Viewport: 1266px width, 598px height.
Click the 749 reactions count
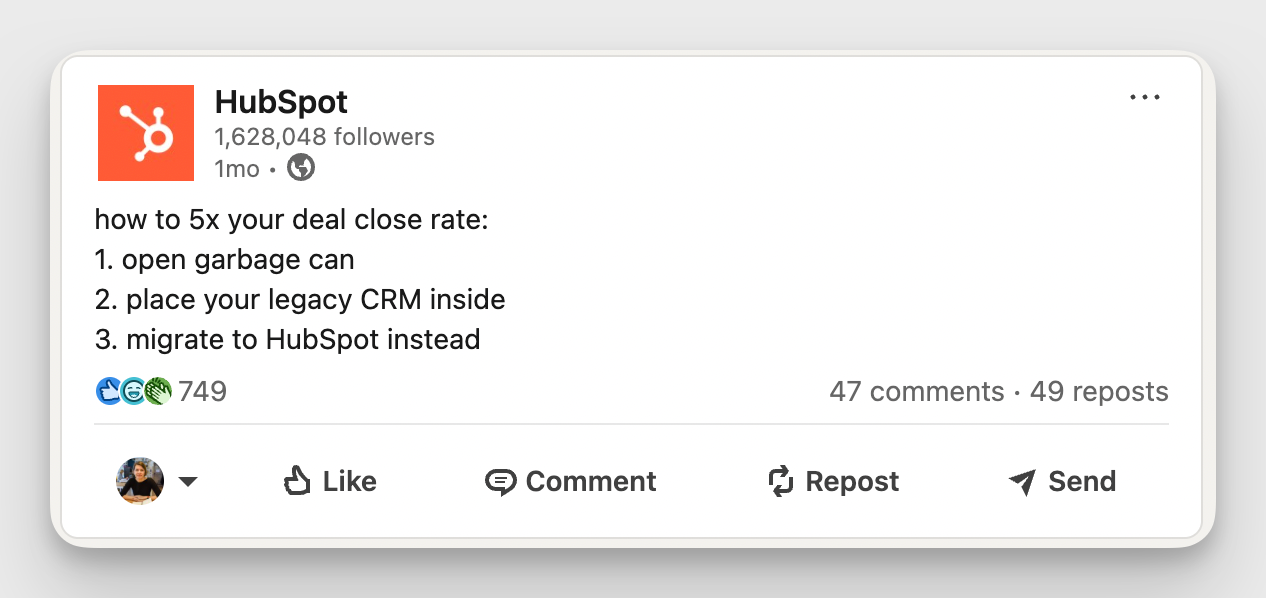coord(205,391)
